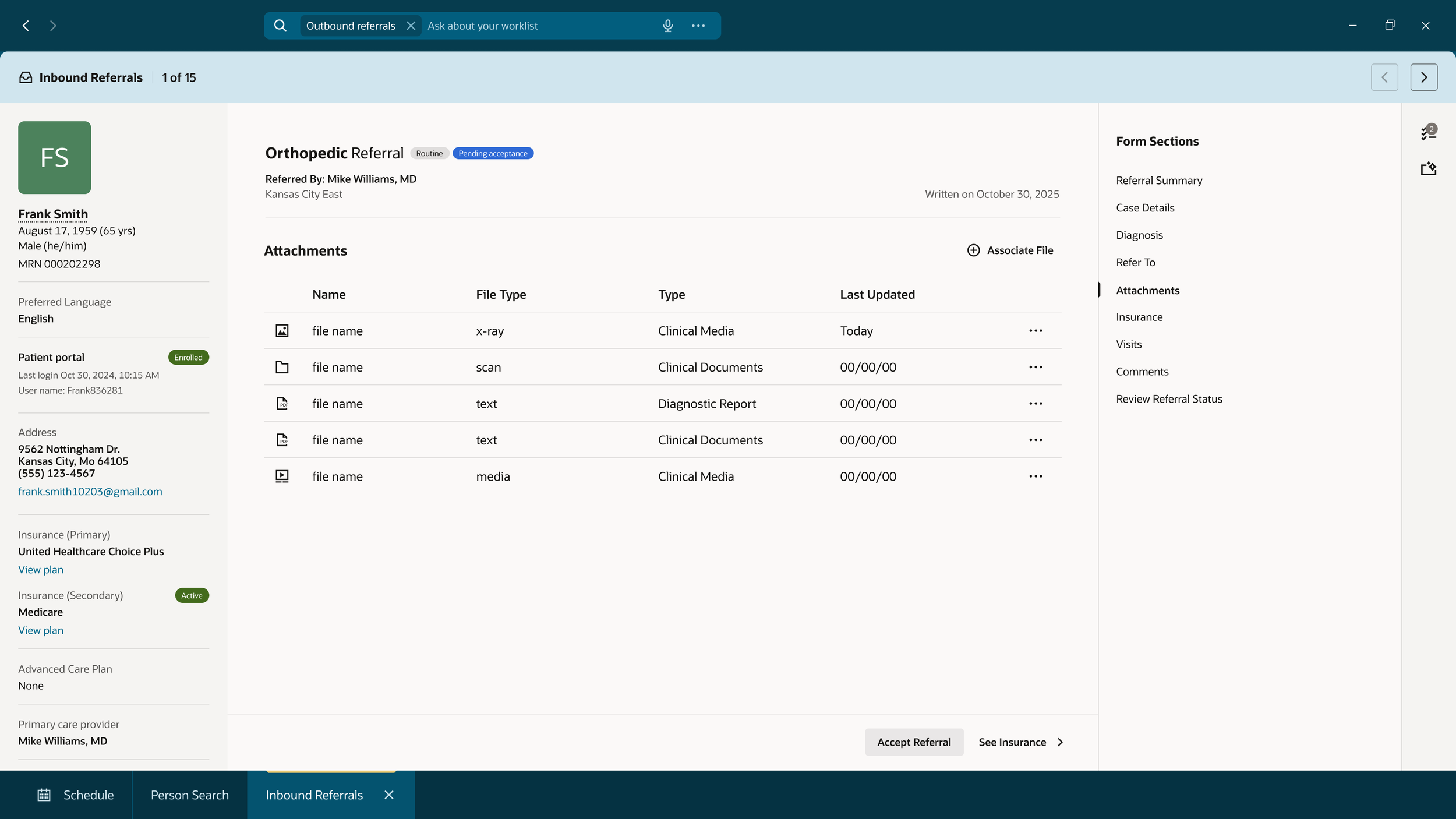Open the search bar ellipsis menu
The image size is (1456, 819).
point(698,26)
